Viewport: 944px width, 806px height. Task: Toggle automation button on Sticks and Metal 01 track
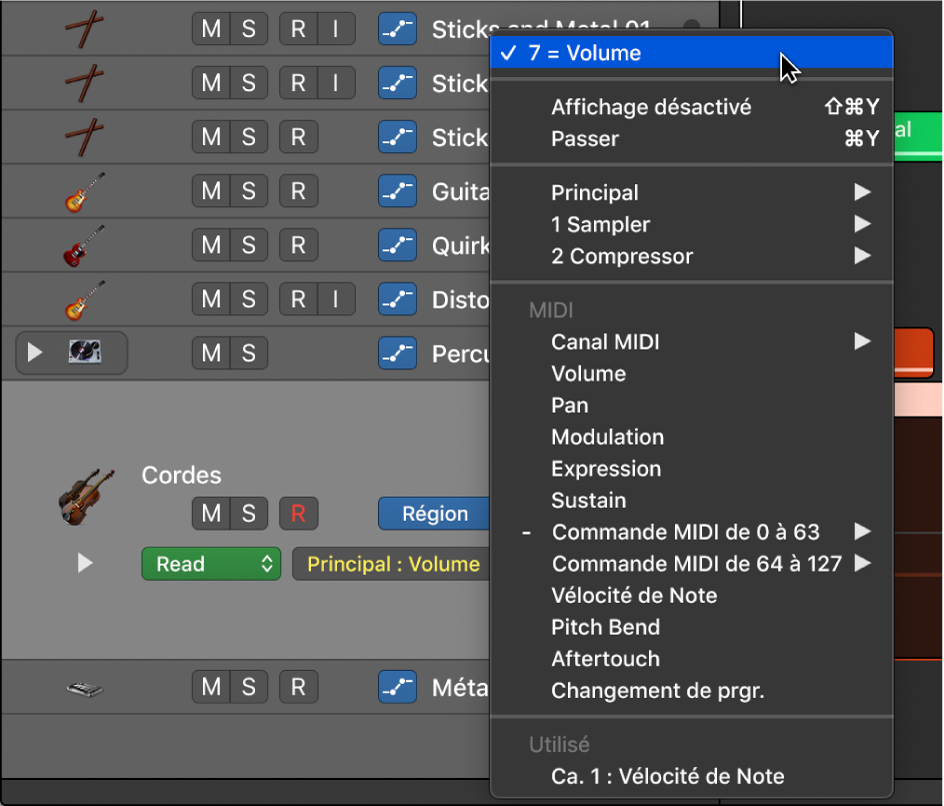397,29
